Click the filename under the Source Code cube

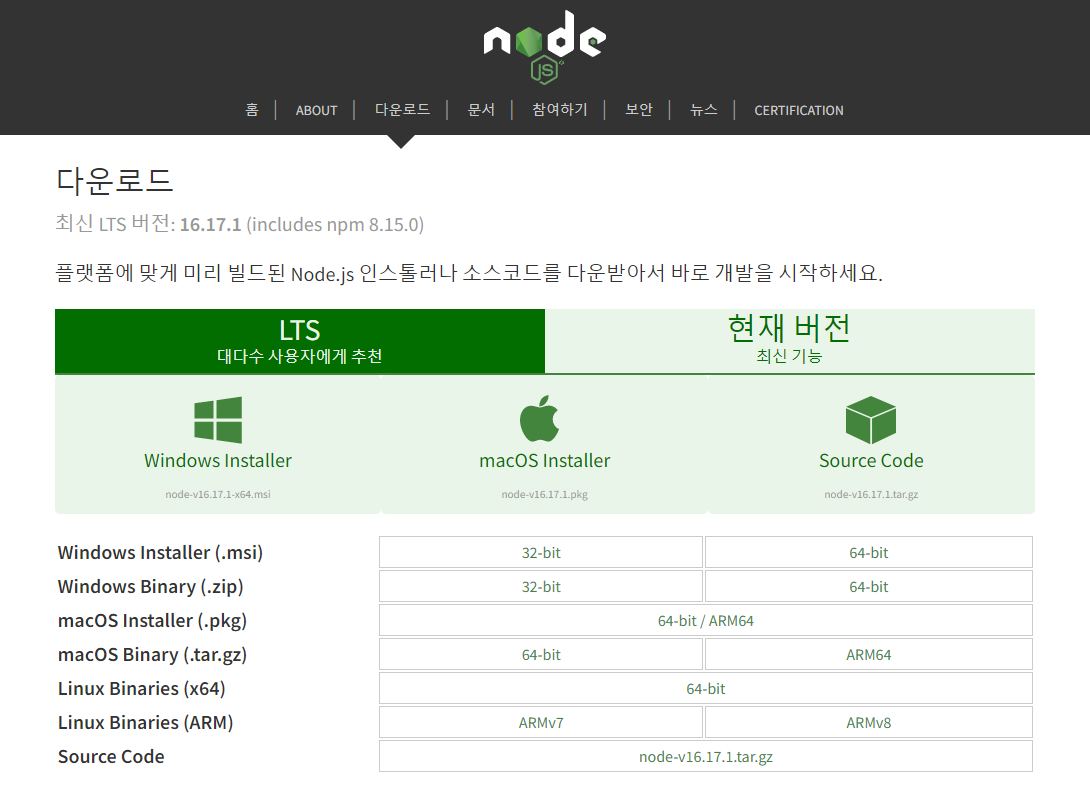click(x=871, y=494)
